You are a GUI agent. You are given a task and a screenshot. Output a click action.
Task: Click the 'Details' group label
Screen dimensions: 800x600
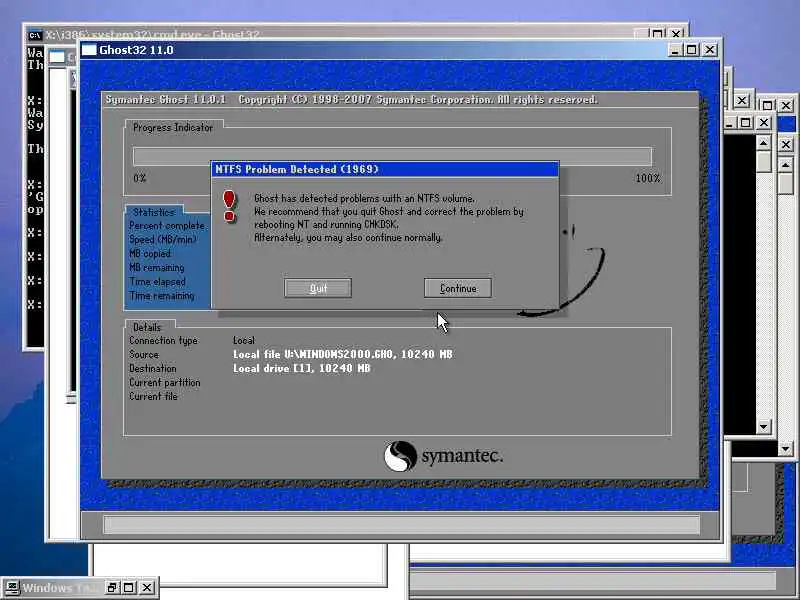147,327
